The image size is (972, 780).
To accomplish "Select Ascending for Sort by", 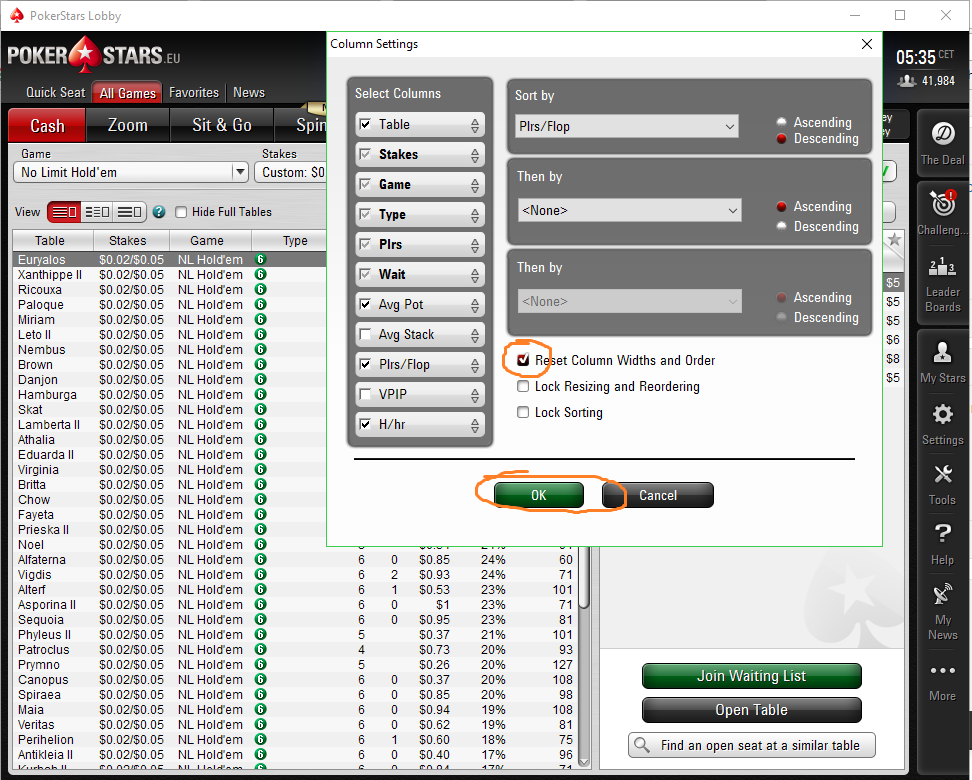I will tap(781, 122).
